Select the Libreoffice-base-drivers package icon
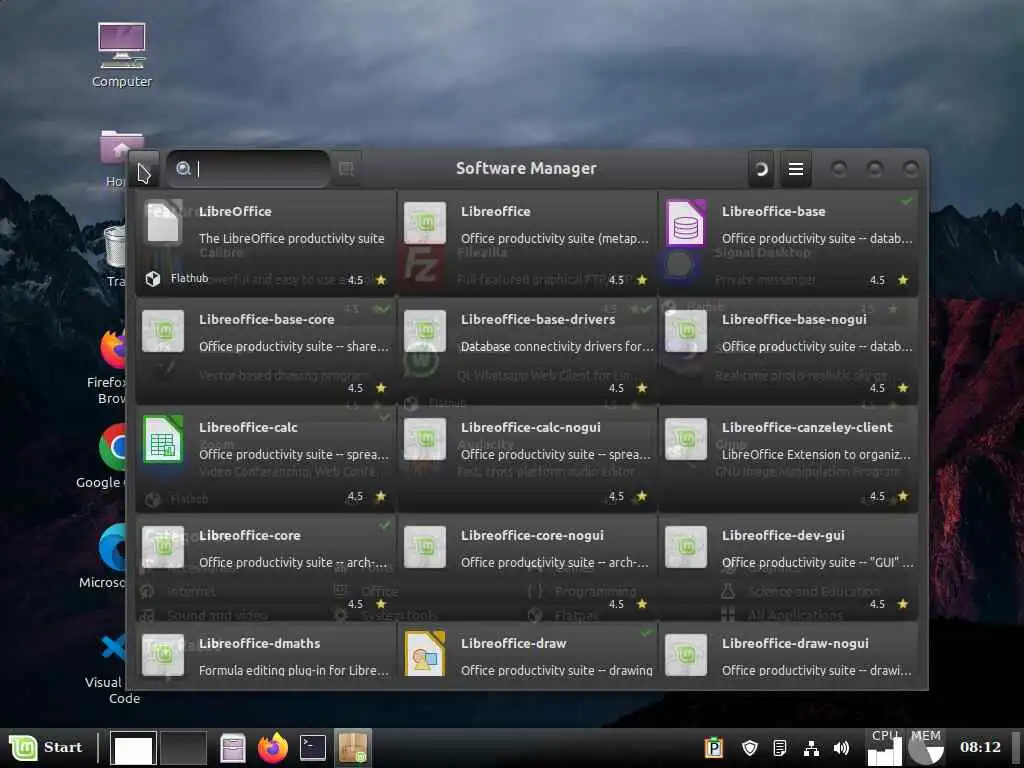This screenshot has height=768, width=1024. (x=424, y=331)
